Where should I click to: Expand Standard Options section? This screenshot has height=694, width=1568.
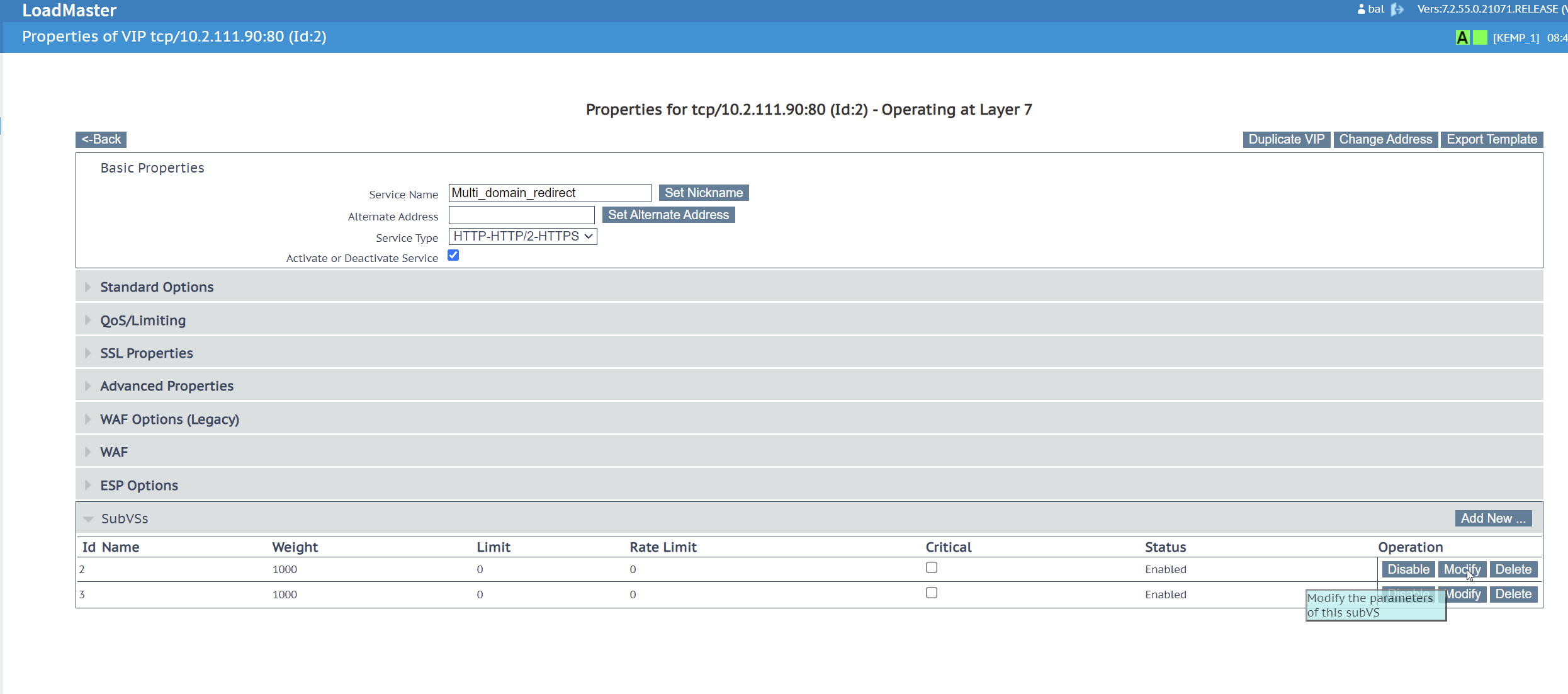pyautogui.click(x=809, y=287)
